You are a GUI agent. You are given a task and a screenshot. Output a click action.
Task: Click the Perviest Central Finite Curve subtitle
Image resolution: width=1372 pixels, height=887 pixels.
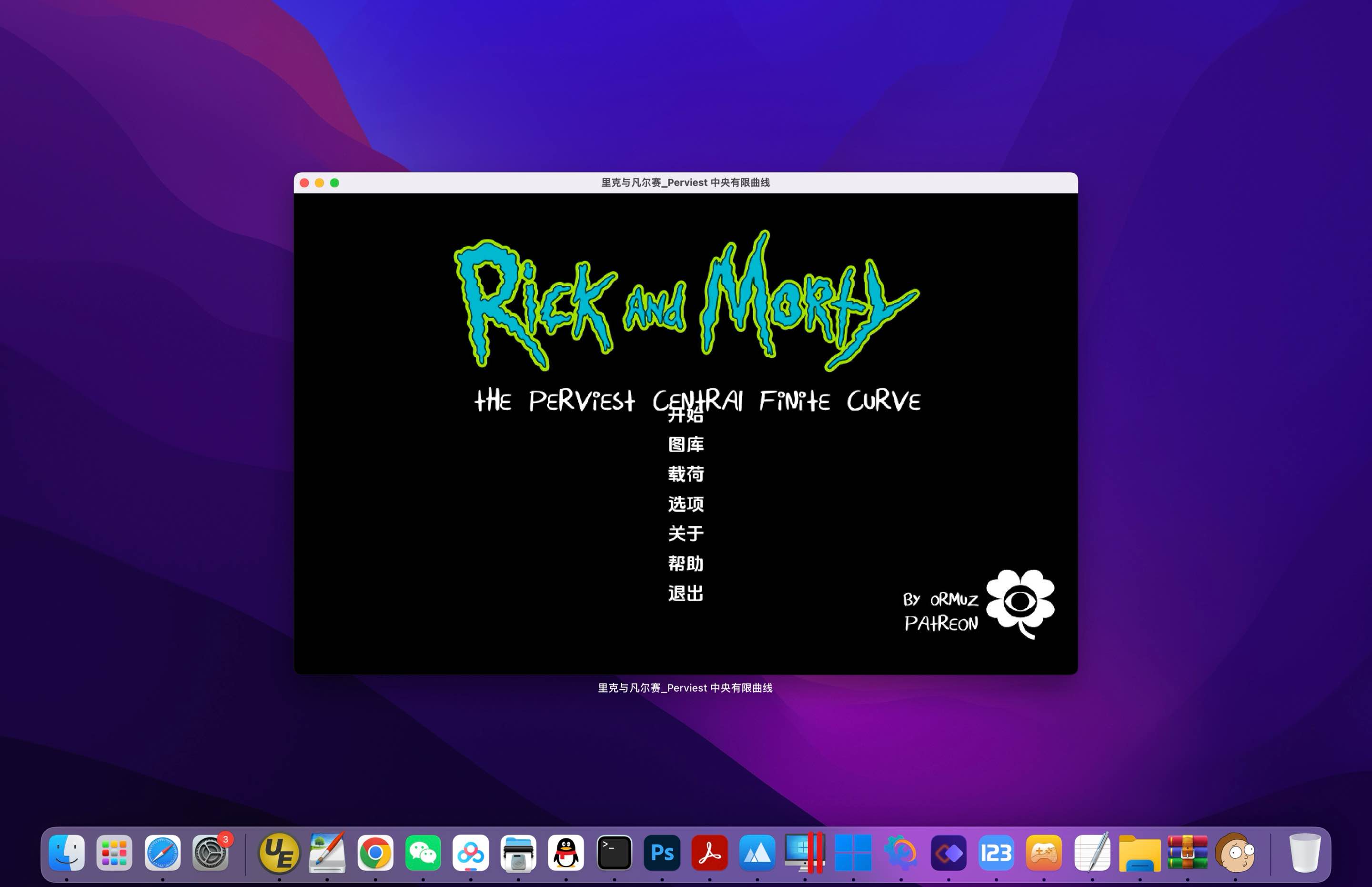[x=697, y=400]
